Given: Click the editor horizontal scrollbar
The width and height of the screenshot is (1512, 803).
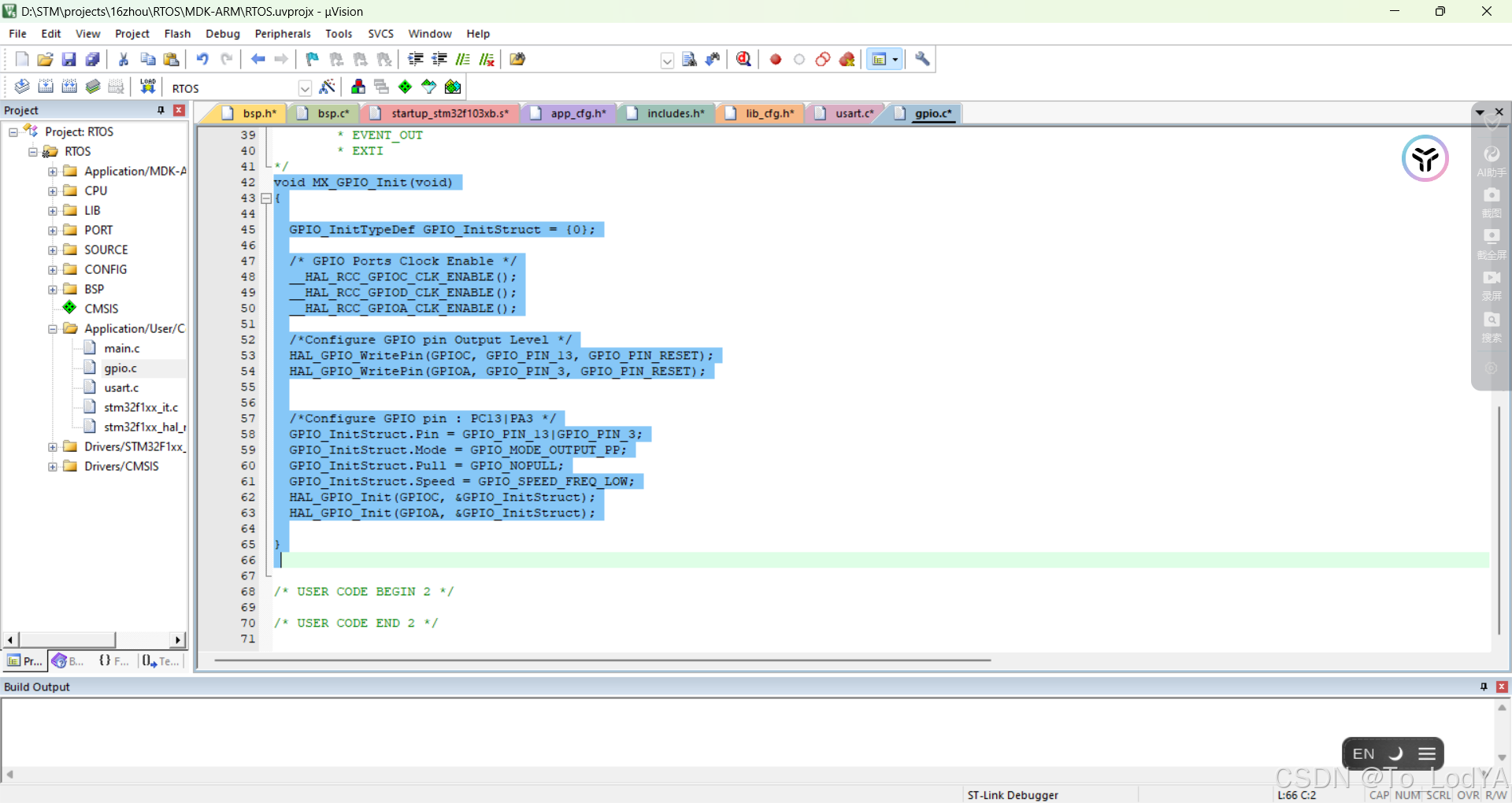Looking at the screenshot, I should tap(602, 661).
